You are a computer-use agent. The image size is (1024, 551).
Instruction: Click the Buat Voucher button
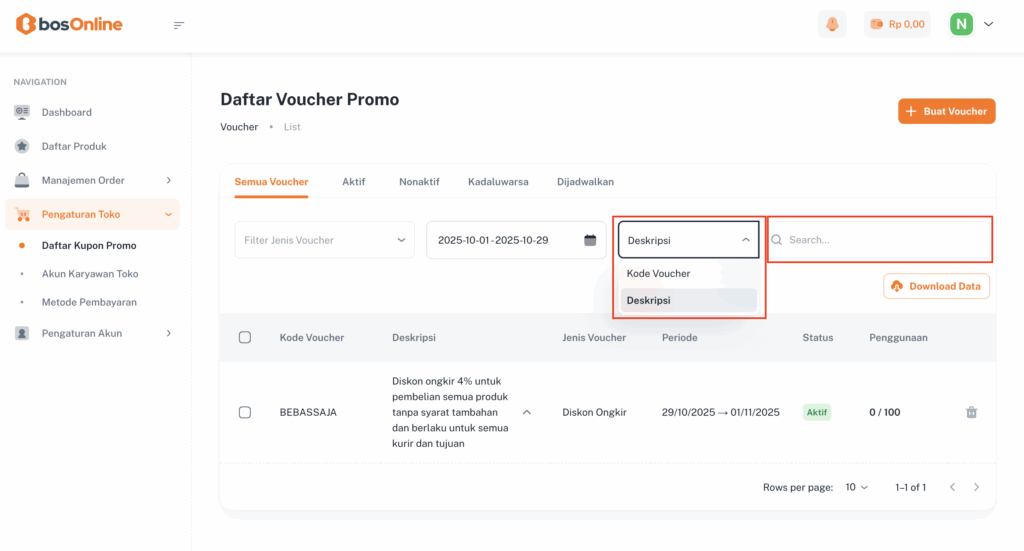pyautogui.click(x=946, y=111)
